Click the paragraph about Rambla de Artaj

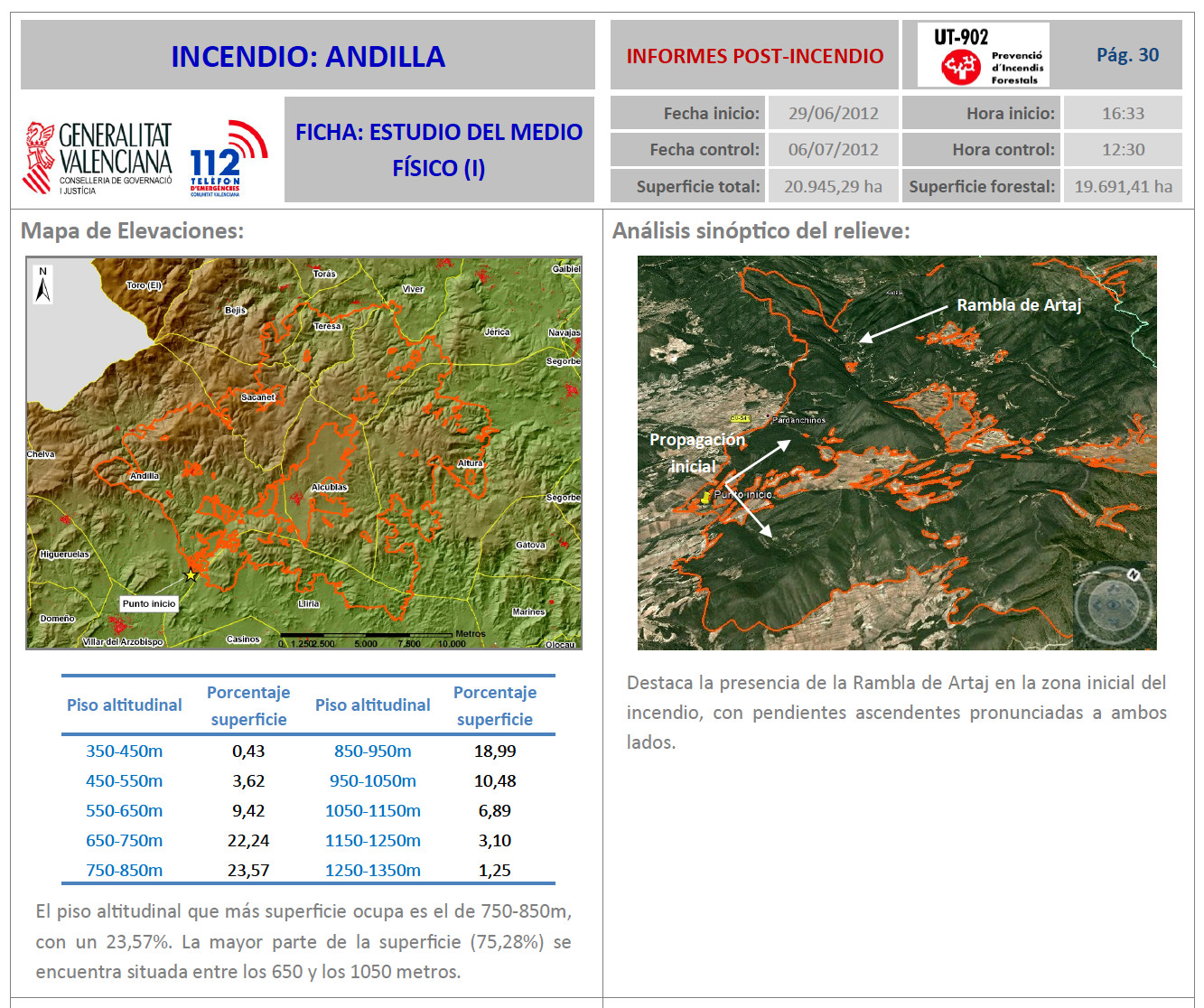(x=897, y=713)
